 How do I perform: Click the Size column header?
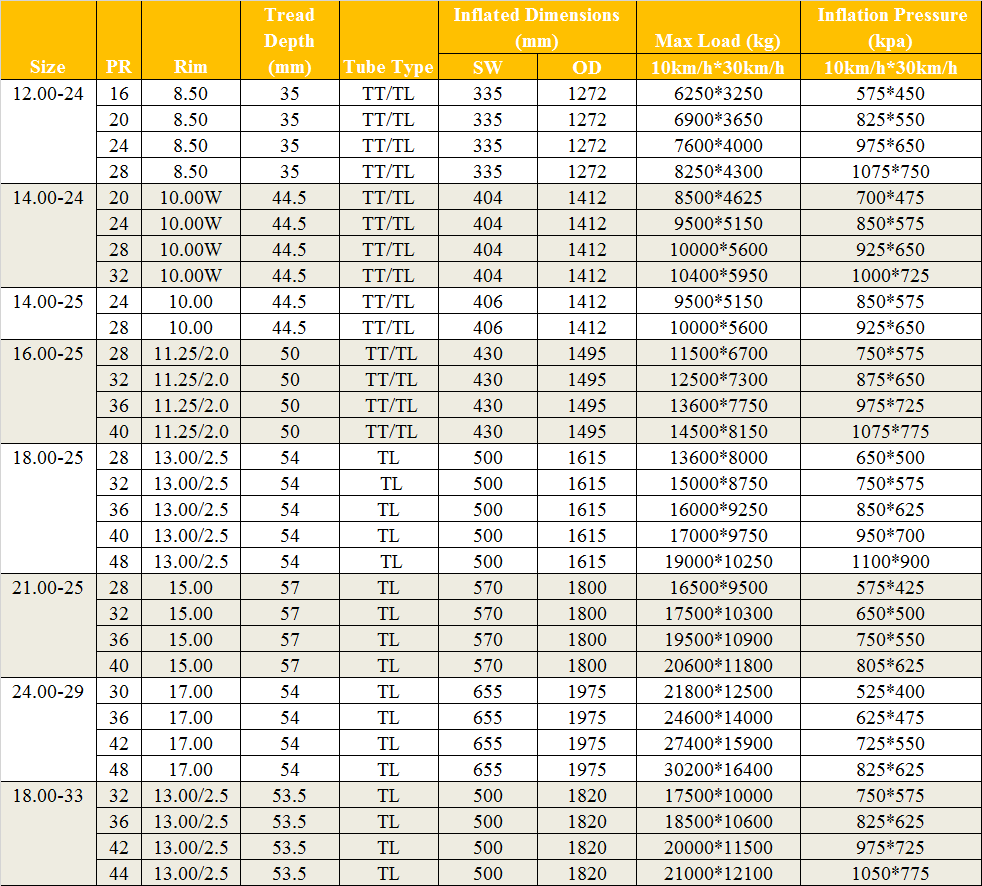click(48, 67)
